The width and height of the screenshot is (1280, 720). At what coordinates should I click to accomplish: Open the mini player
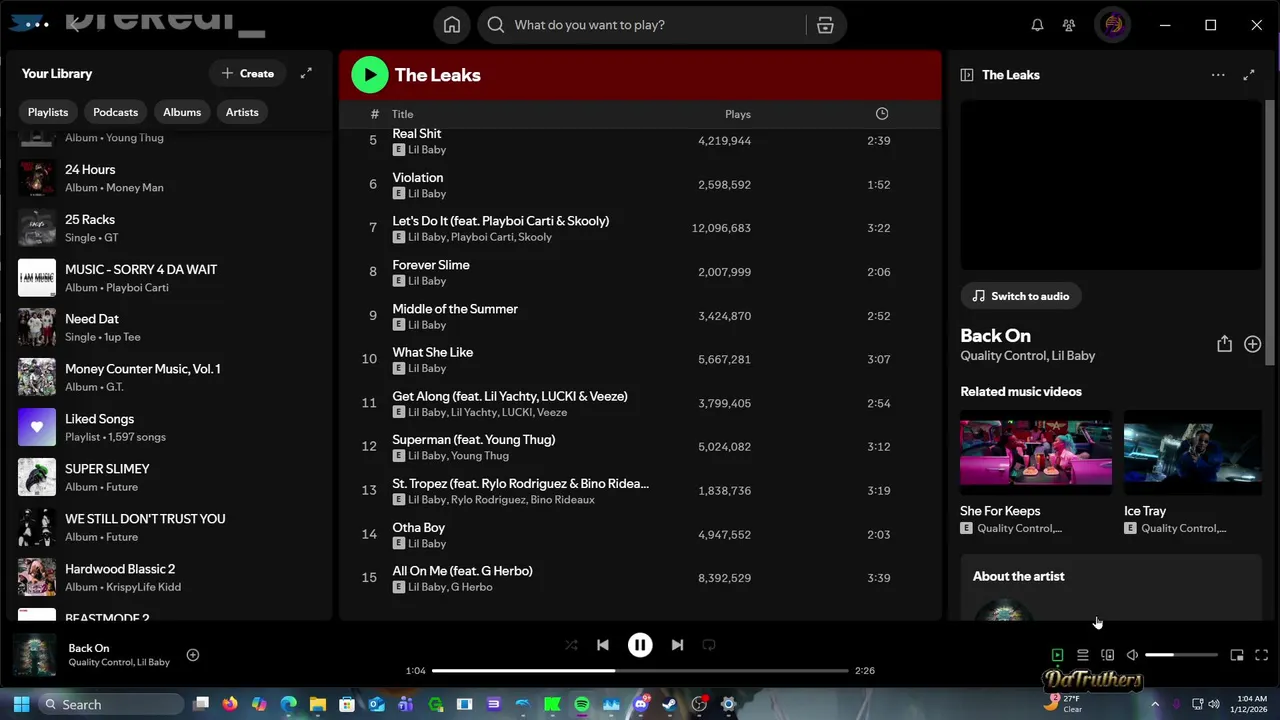click(1237, 655)
